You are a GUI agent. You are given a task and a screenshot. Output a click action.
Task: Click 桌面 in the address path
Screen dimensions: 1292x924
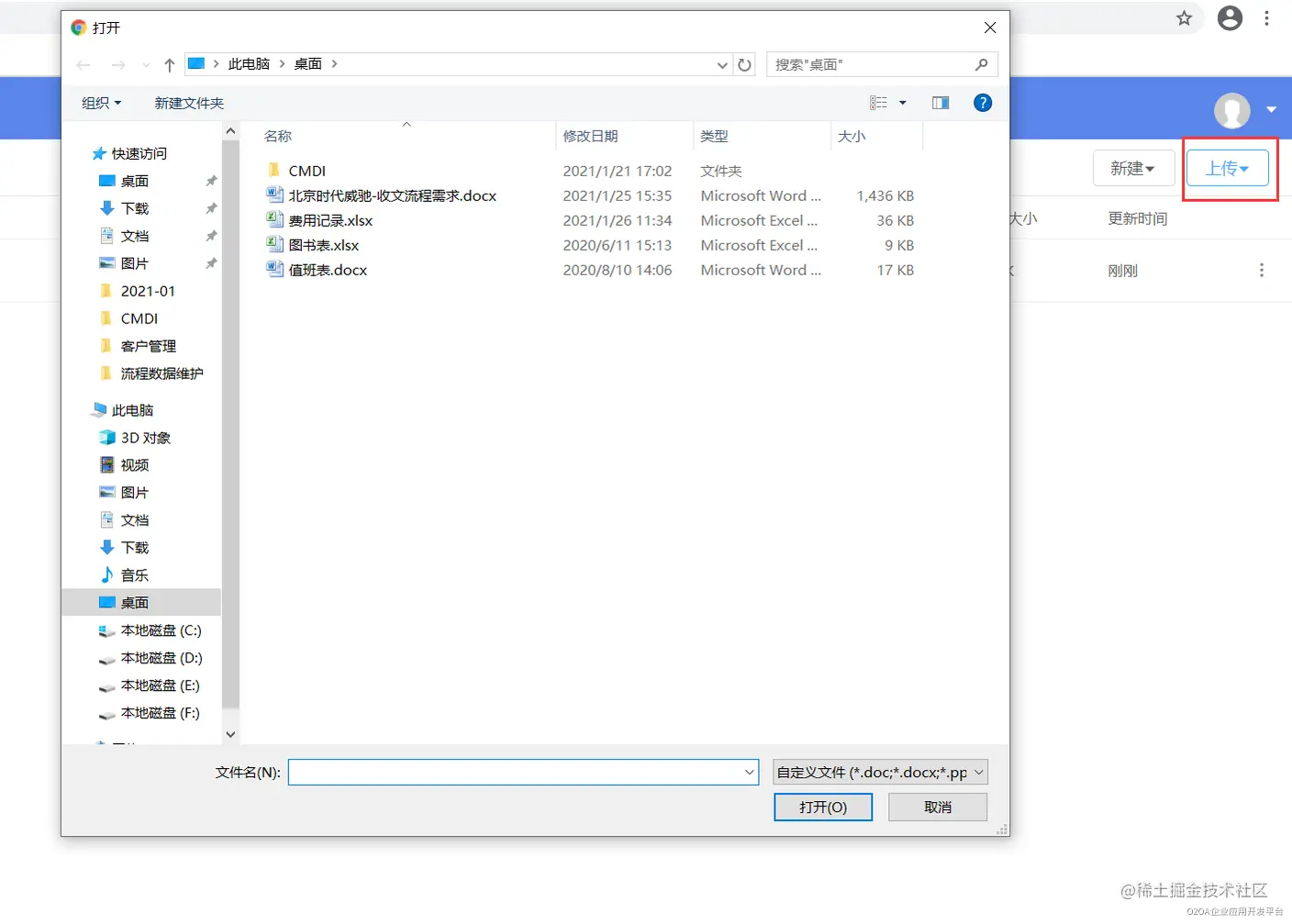point(307,64)
